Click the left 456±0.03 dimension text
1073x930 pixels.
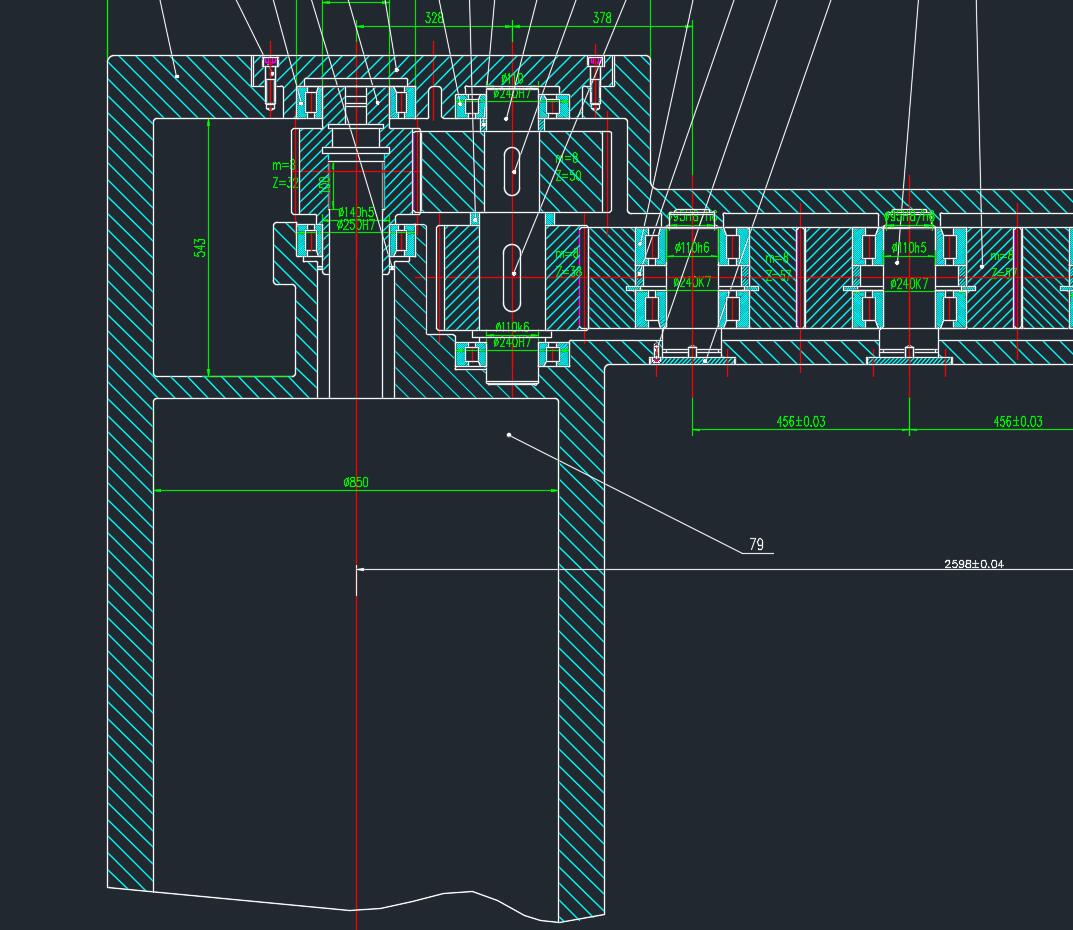pos(801,422)
